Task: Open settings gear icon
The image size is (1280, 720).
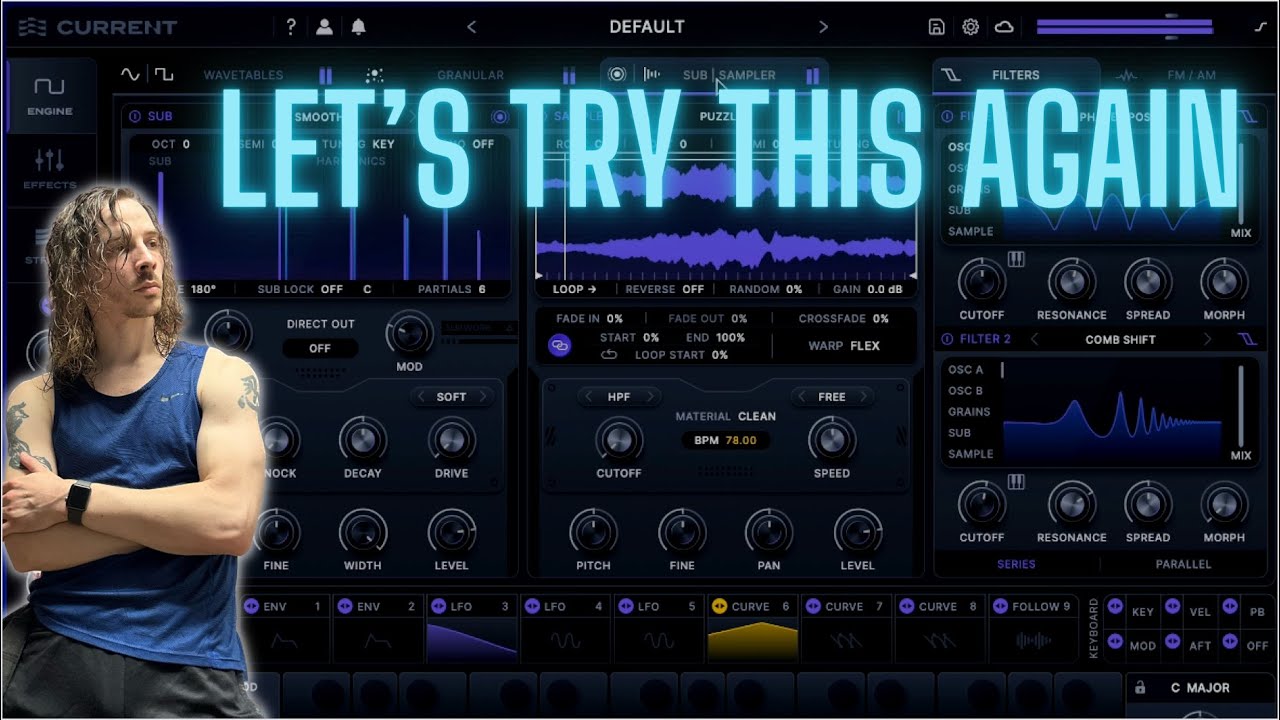Action: (970, 27)
